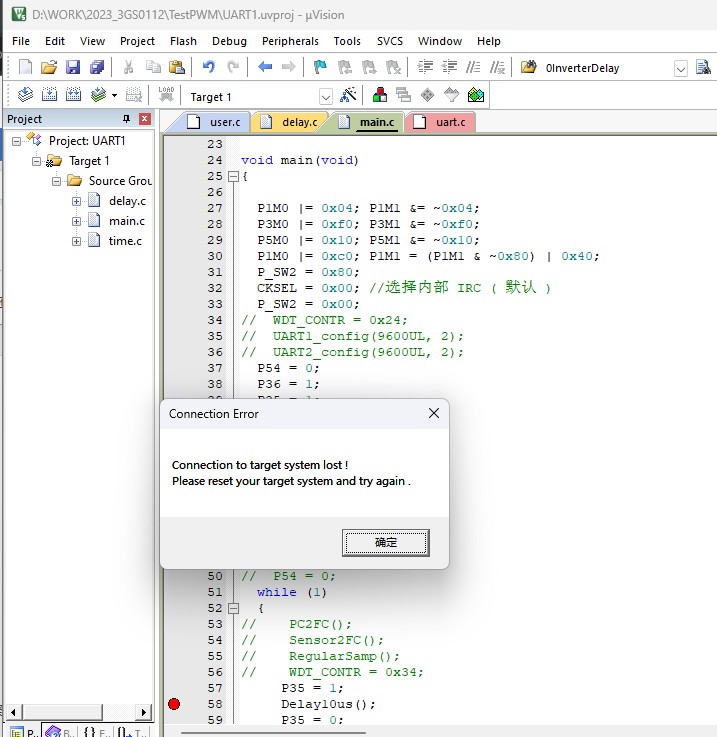The height and width of the screenshot is (737, 717).
Task: Select time.c in the project tree
Action: pos(125,241)
